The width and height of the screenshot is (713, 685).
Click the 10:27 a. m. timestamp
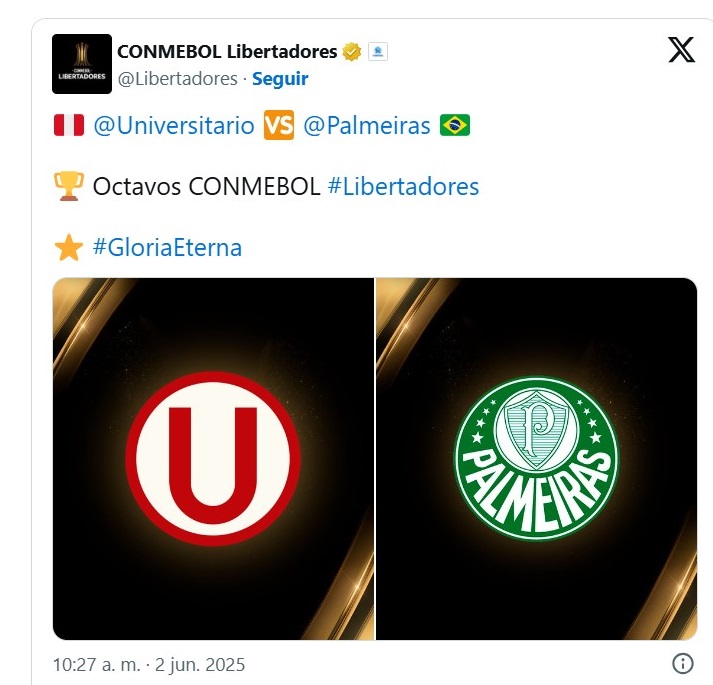point(149,665)
